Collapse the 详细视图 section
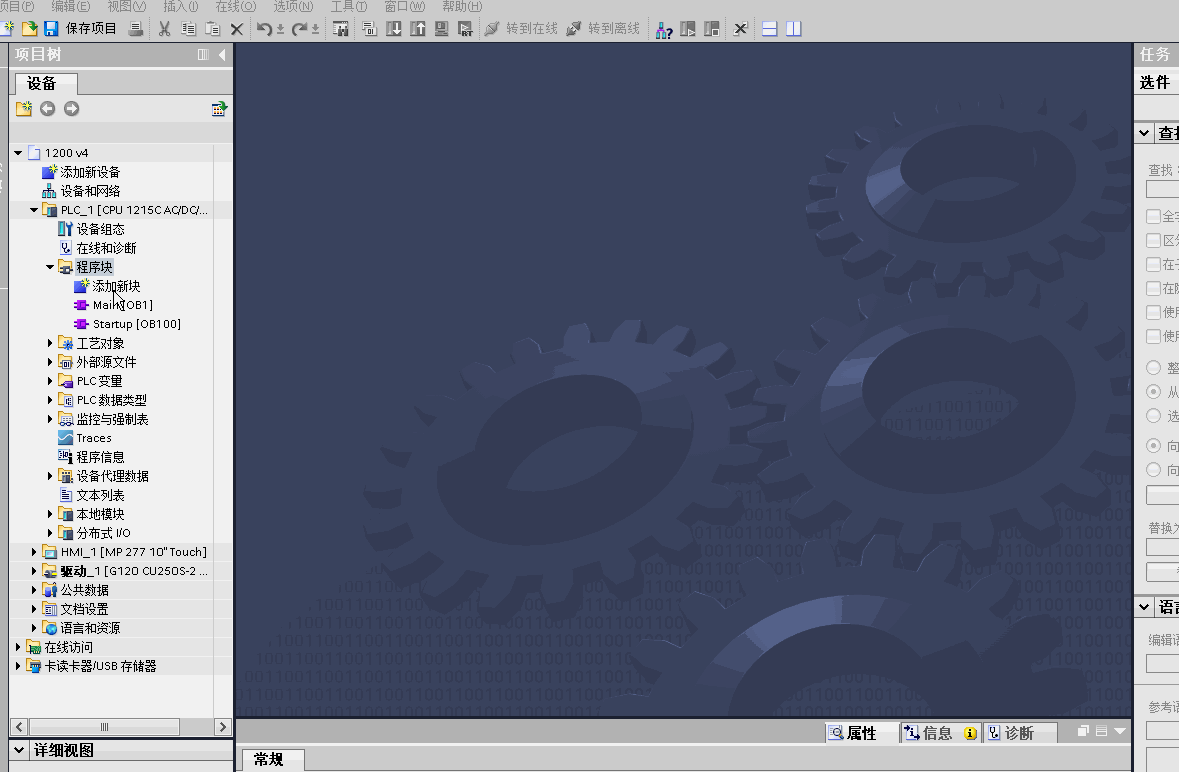1179x772 pixels. (20, 749)
